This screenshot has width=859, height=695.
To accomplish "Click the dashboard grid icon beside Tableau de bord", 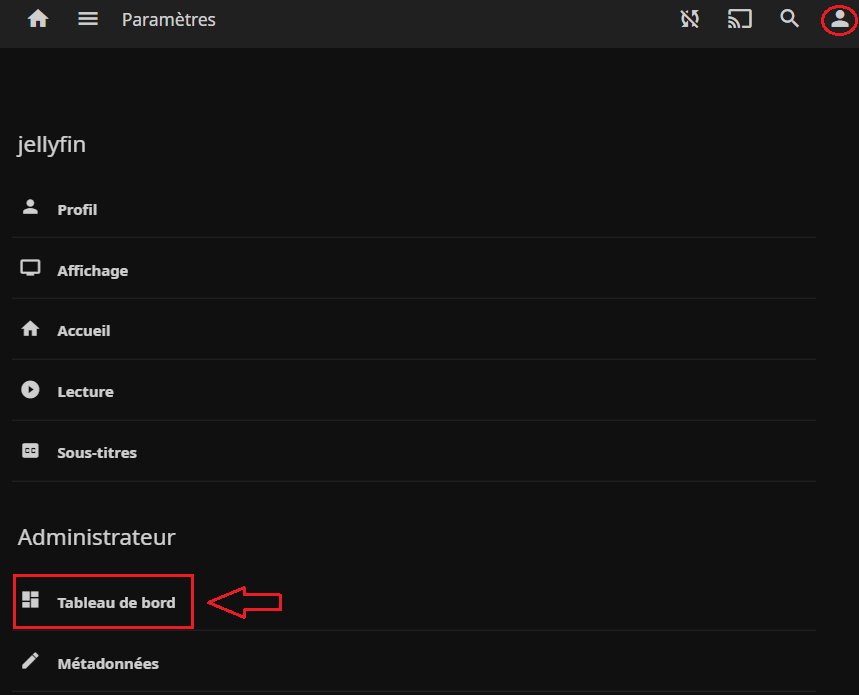I will [x=30, y=601].
